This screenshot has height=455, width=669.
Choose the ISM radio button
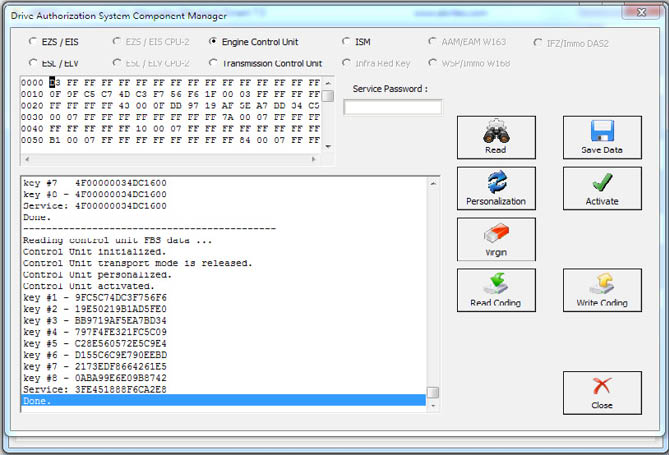pos(347,42)
